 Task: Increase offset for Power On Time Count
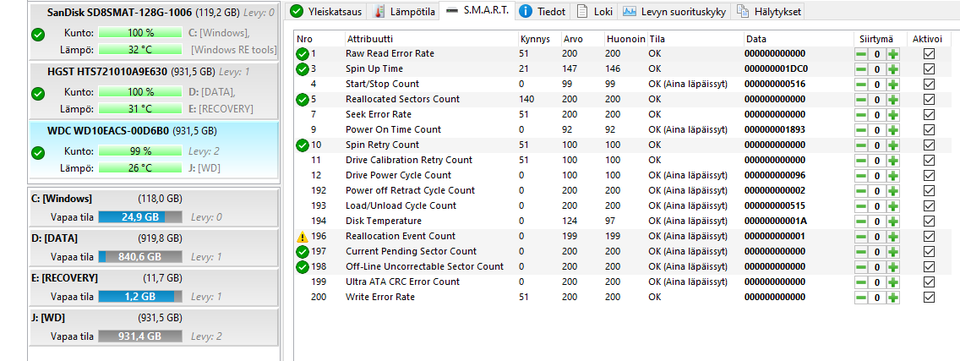pos(893,130)
